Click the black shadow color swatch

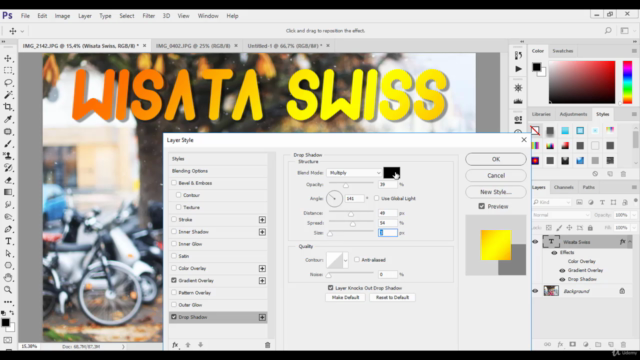pos(391,173)
